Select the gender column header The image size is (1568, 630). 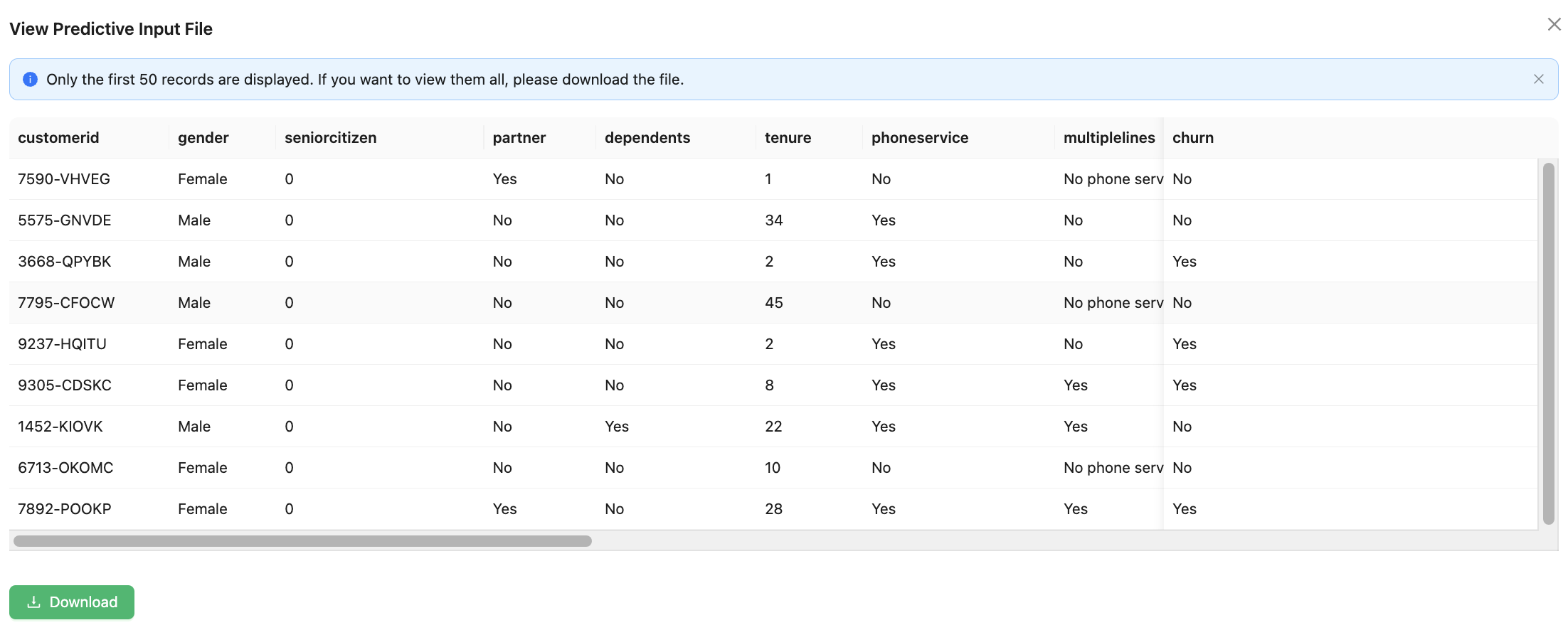tap(203, 138)
